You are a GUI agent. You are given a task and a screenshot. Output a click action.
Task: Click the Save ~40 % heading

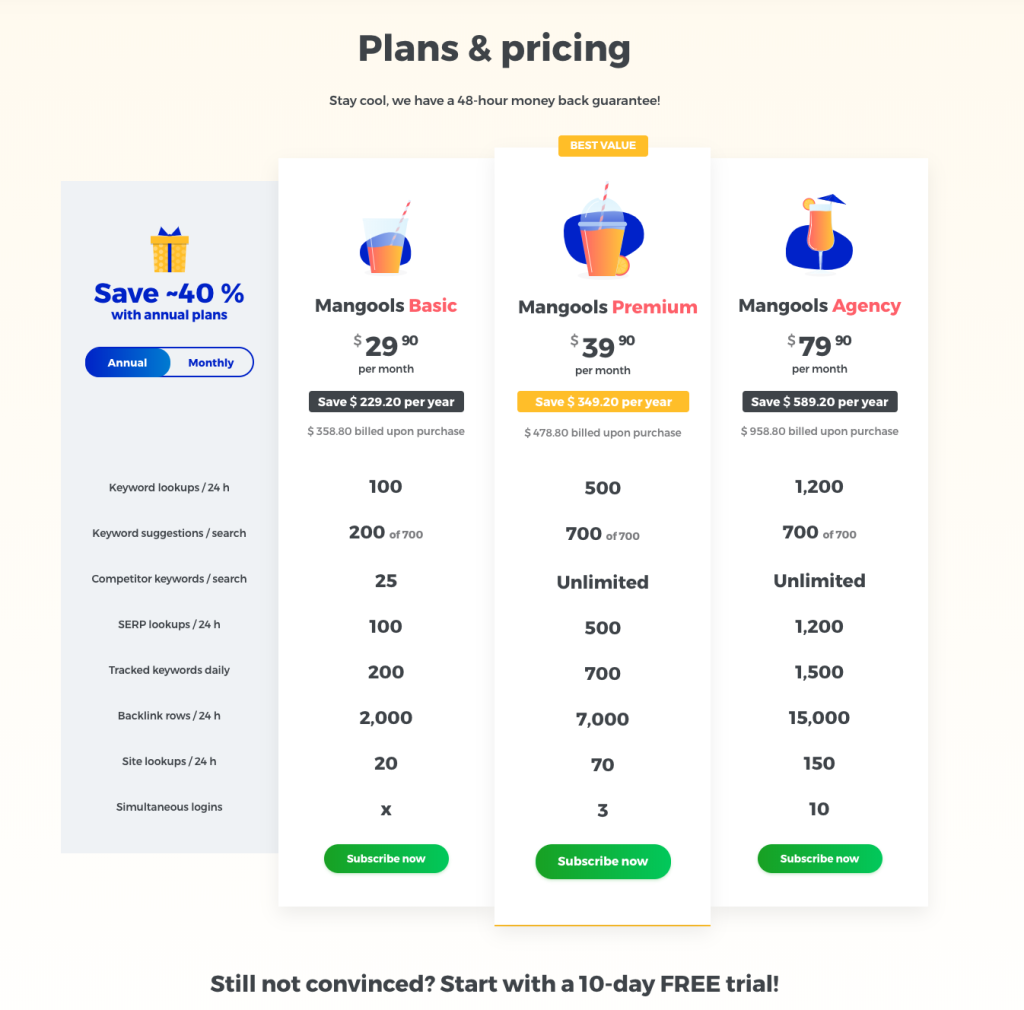(169, 293)
